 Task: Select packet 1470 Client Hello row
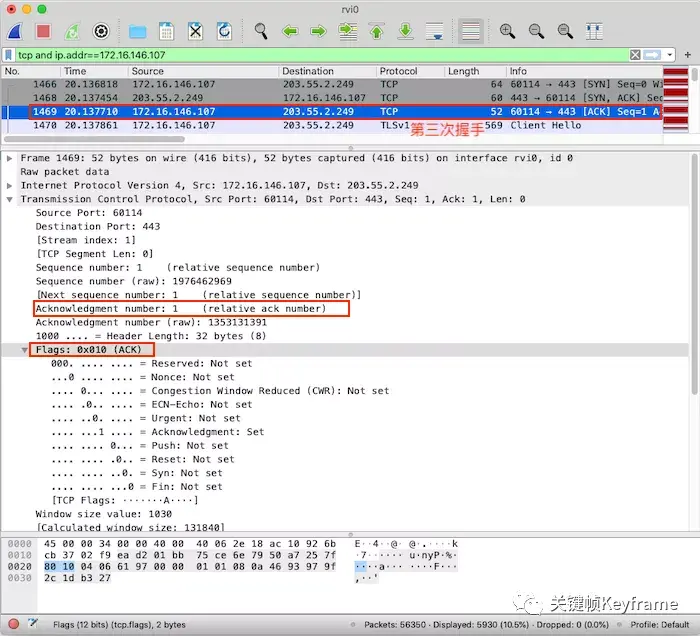pyautogui.click(x=332, y=125)
